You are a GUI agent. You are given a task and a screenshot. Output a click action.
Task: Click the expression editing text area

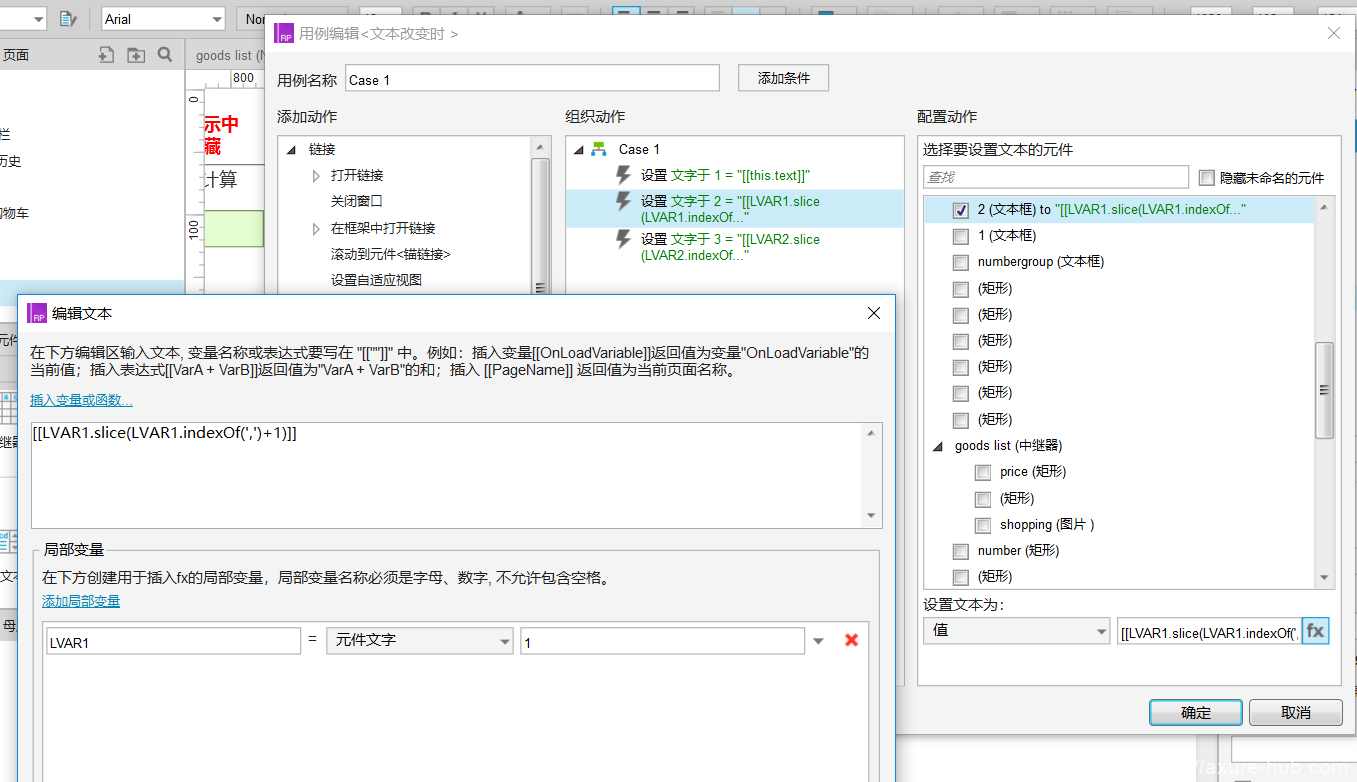click(x=448, y=475)
